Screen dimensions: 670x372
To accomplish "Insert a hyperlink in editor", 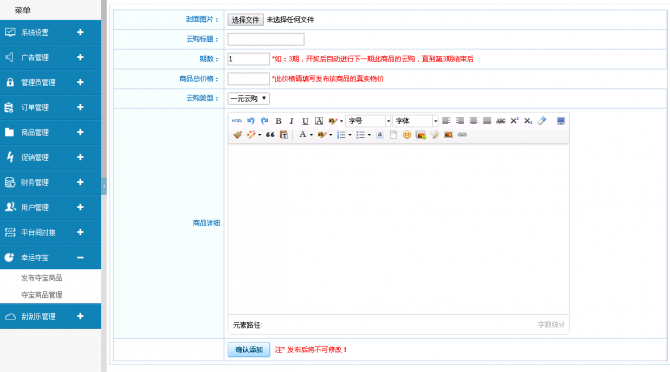I will 462,135.
